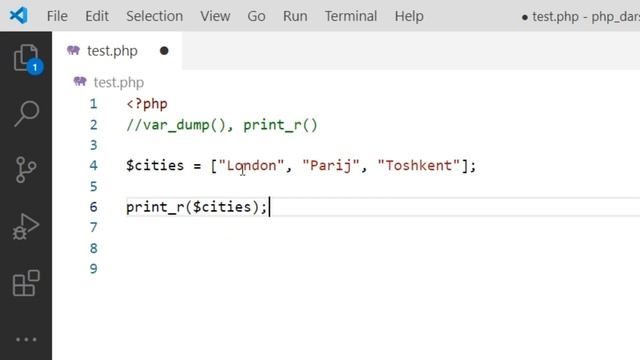Open the Go menu

coord(256,16)
